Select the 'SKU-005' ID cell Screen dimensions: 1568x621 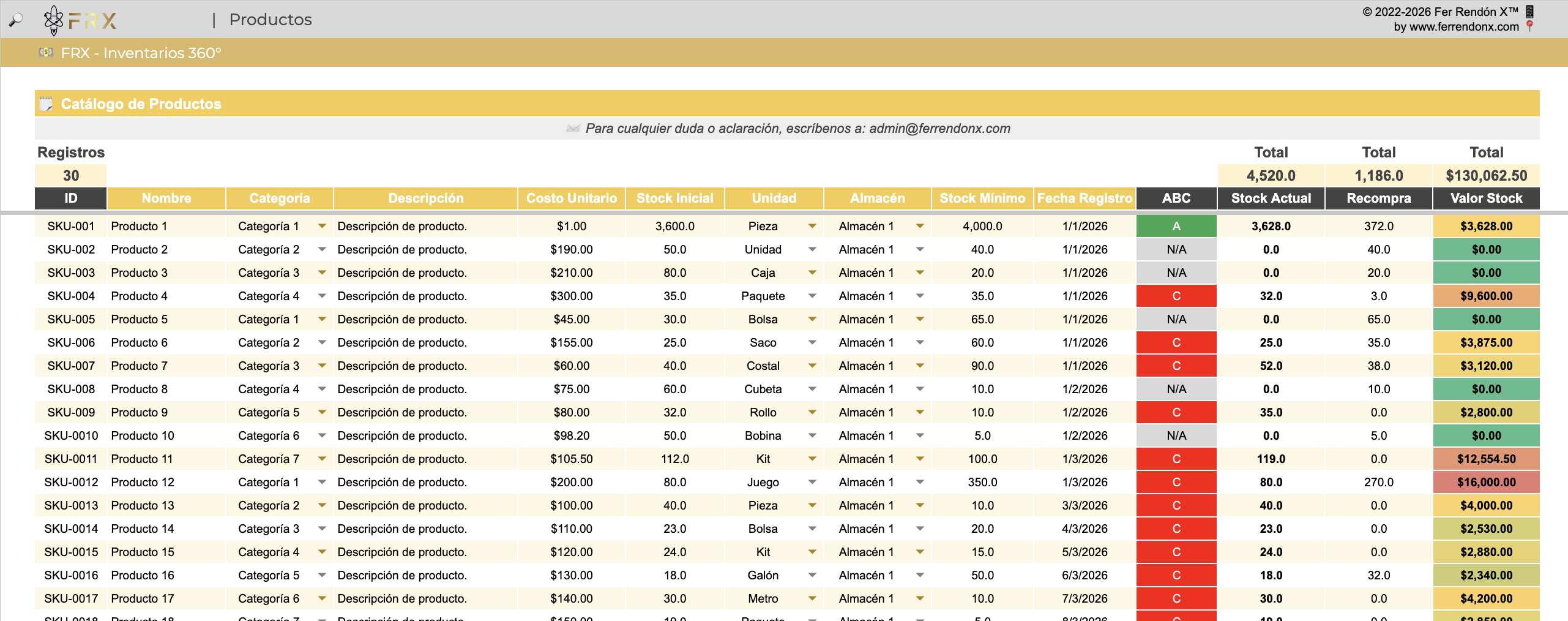click(x=71, y=319)
